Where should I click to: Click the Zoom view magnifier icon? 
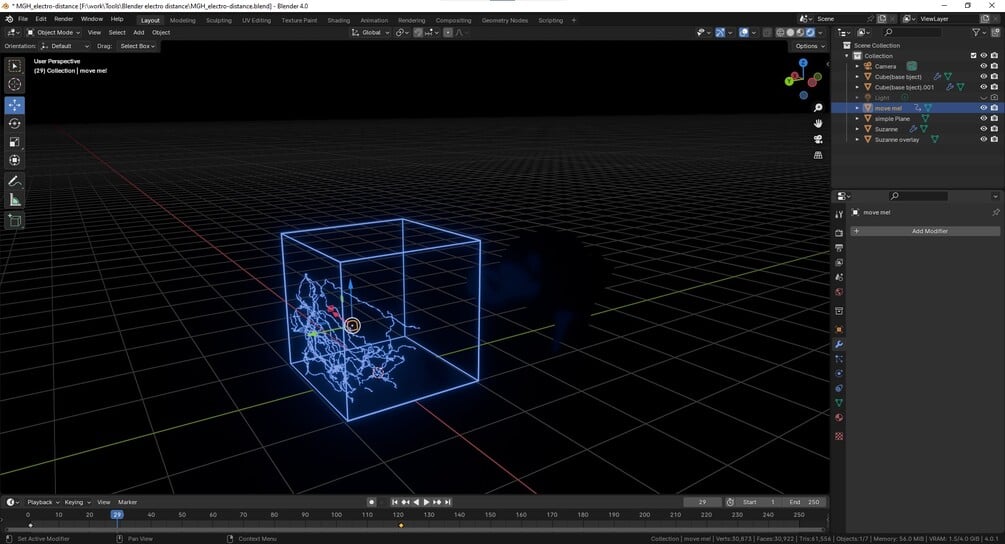(x=818, y=108)
